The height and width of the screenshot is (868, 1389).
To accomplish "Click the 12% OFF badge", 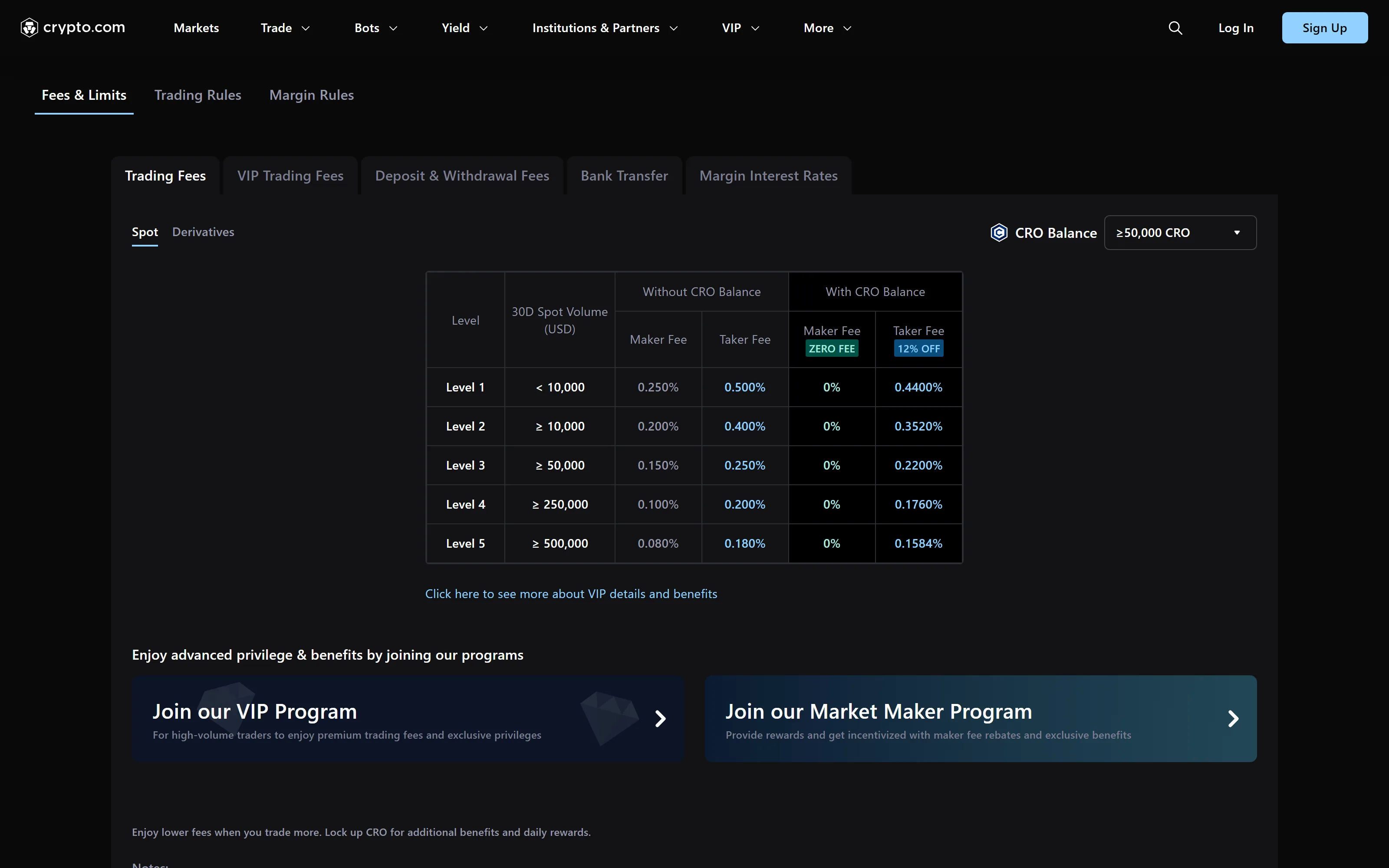I will (x=918, y=349).
